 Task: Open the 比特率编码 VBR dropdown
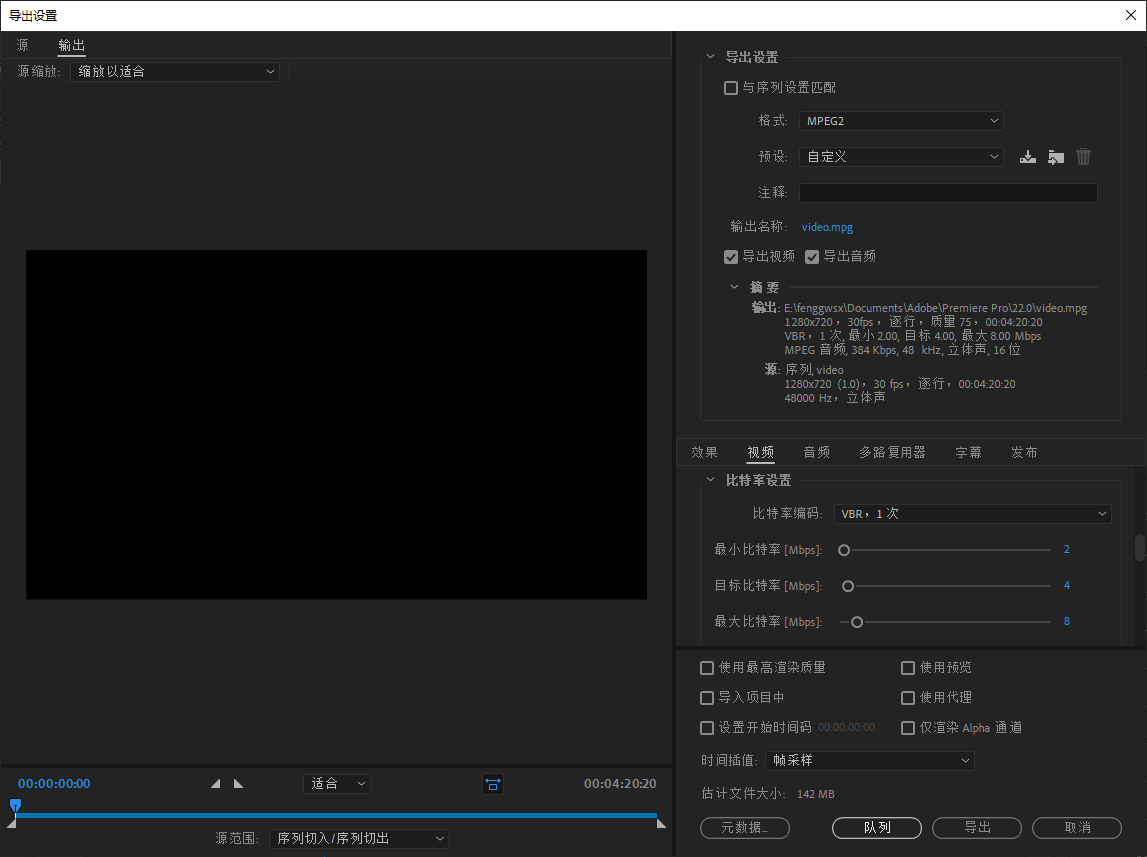(972, 514)
